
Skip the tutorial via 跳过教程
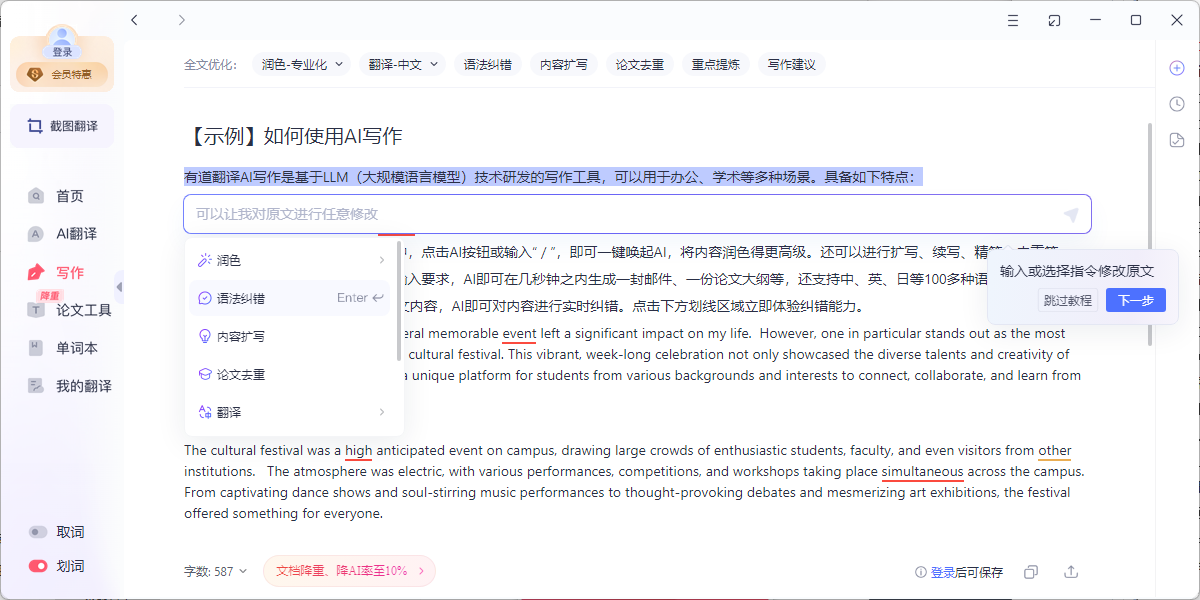(x=1068, y=300)
